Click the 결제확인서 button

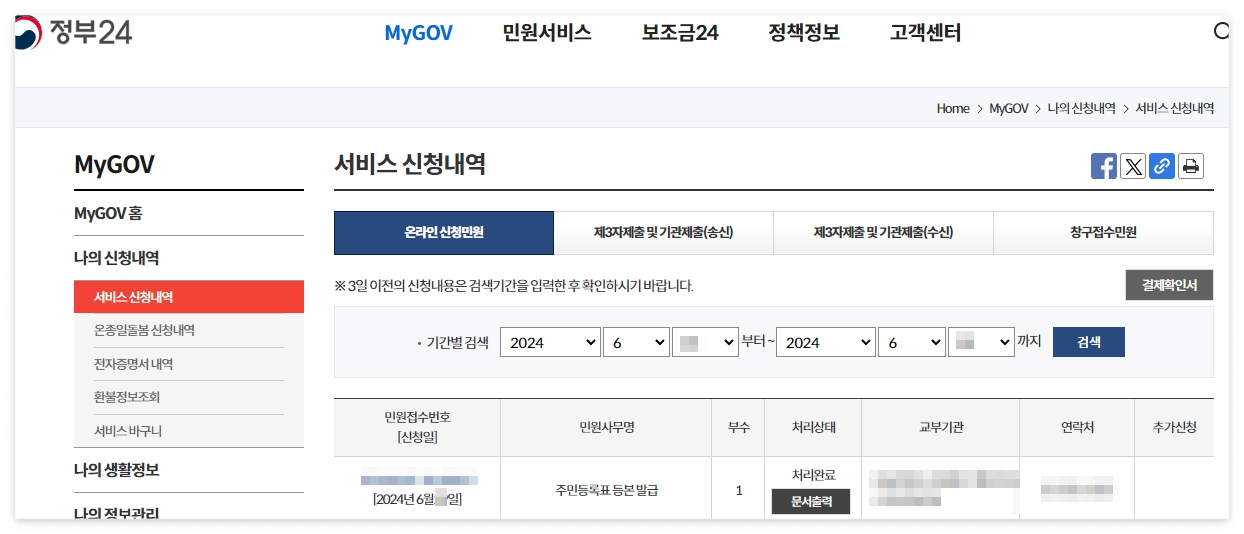point(1169,285)
